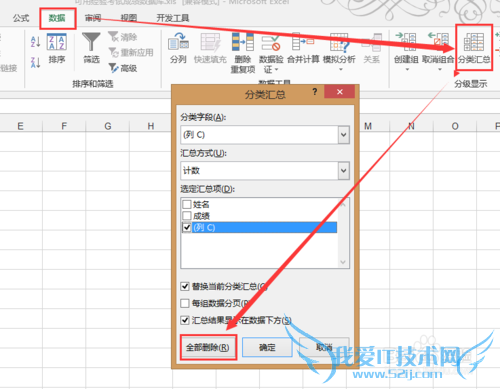Viewport: 500px width, 389px height.
Task: Switch to the 数据 tab
Action: coord(57,18)
